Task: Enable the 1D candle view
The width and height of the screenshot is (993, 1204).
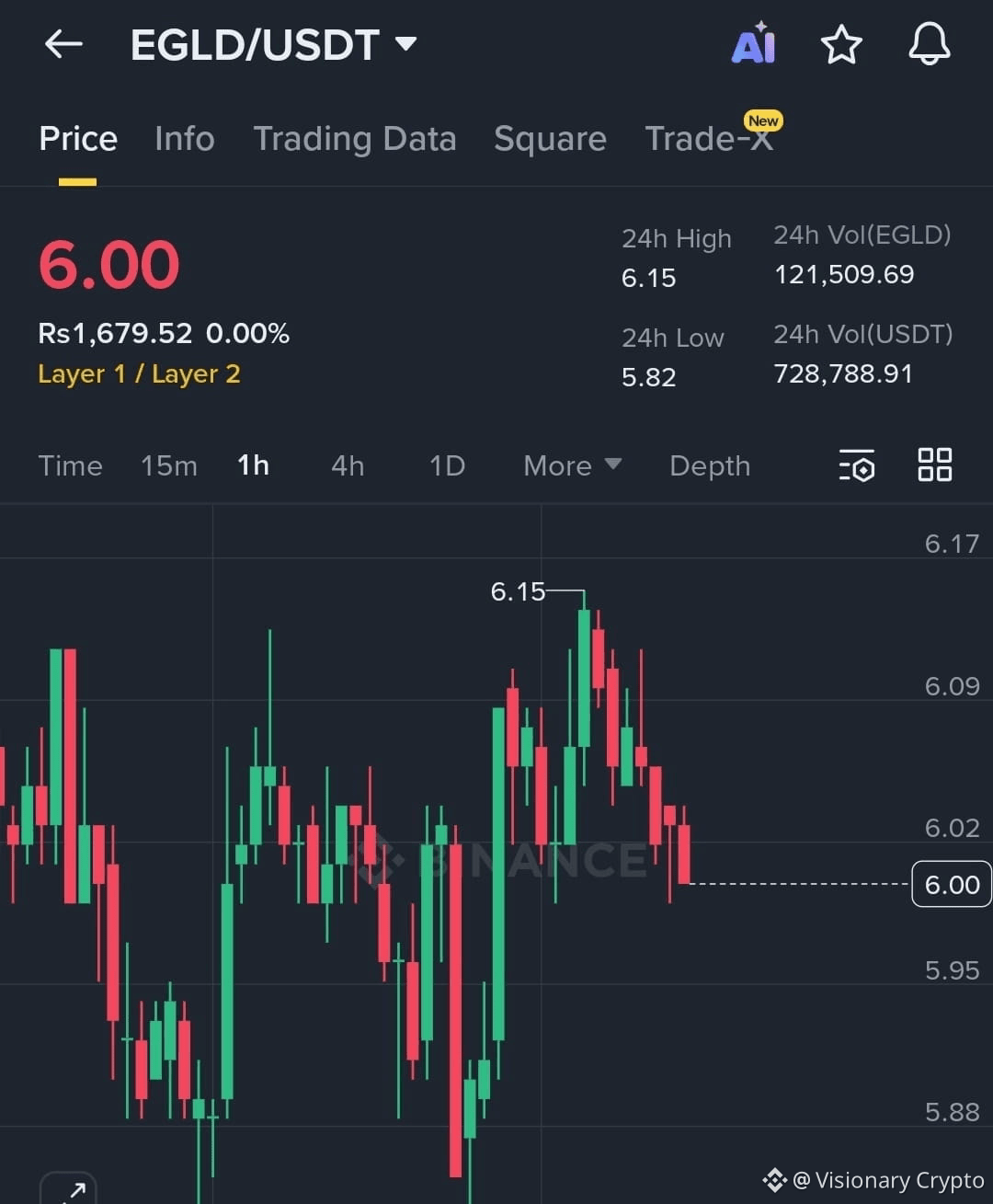Action: click(447, 465)
